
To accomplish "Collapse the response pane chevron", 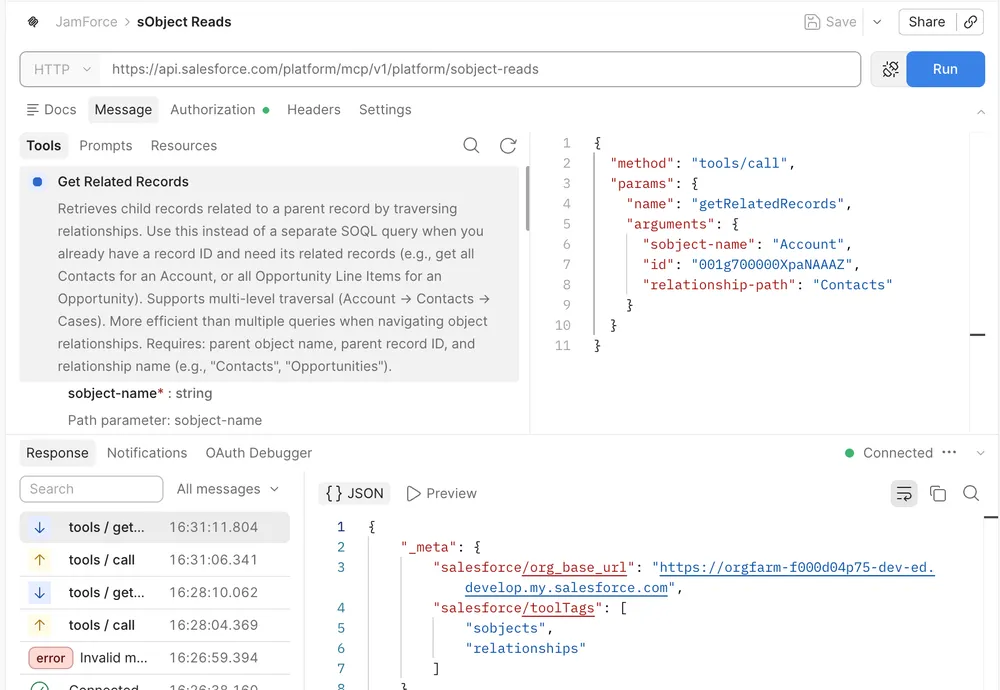I will [981, 453].
